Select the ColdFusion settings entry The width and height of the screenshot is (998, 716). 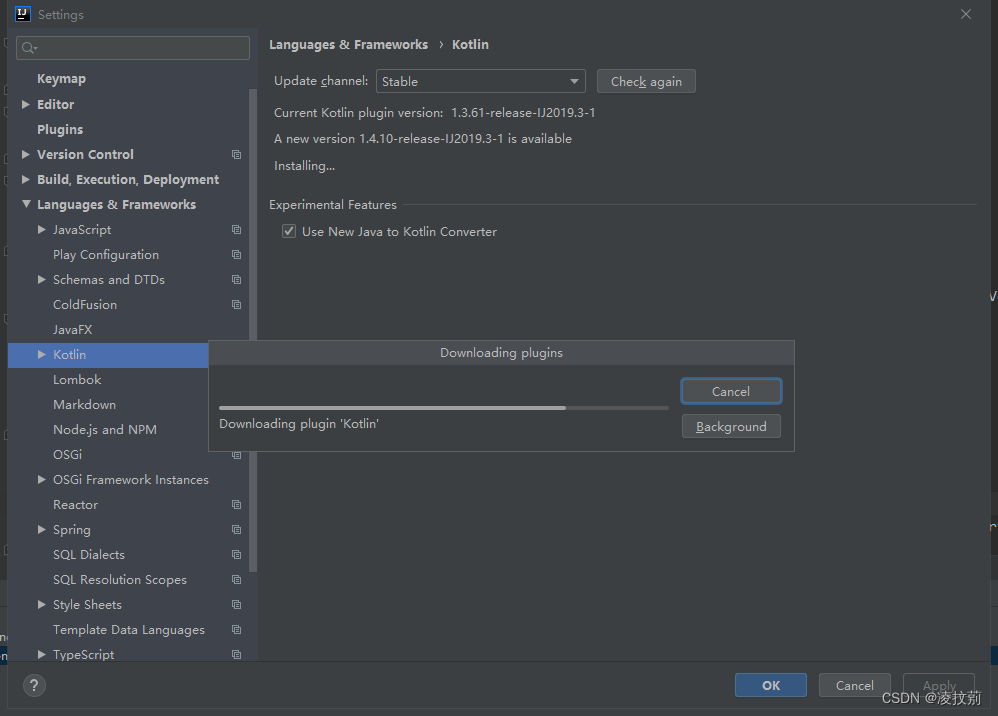pyautogui.click(x=85, y=305)
